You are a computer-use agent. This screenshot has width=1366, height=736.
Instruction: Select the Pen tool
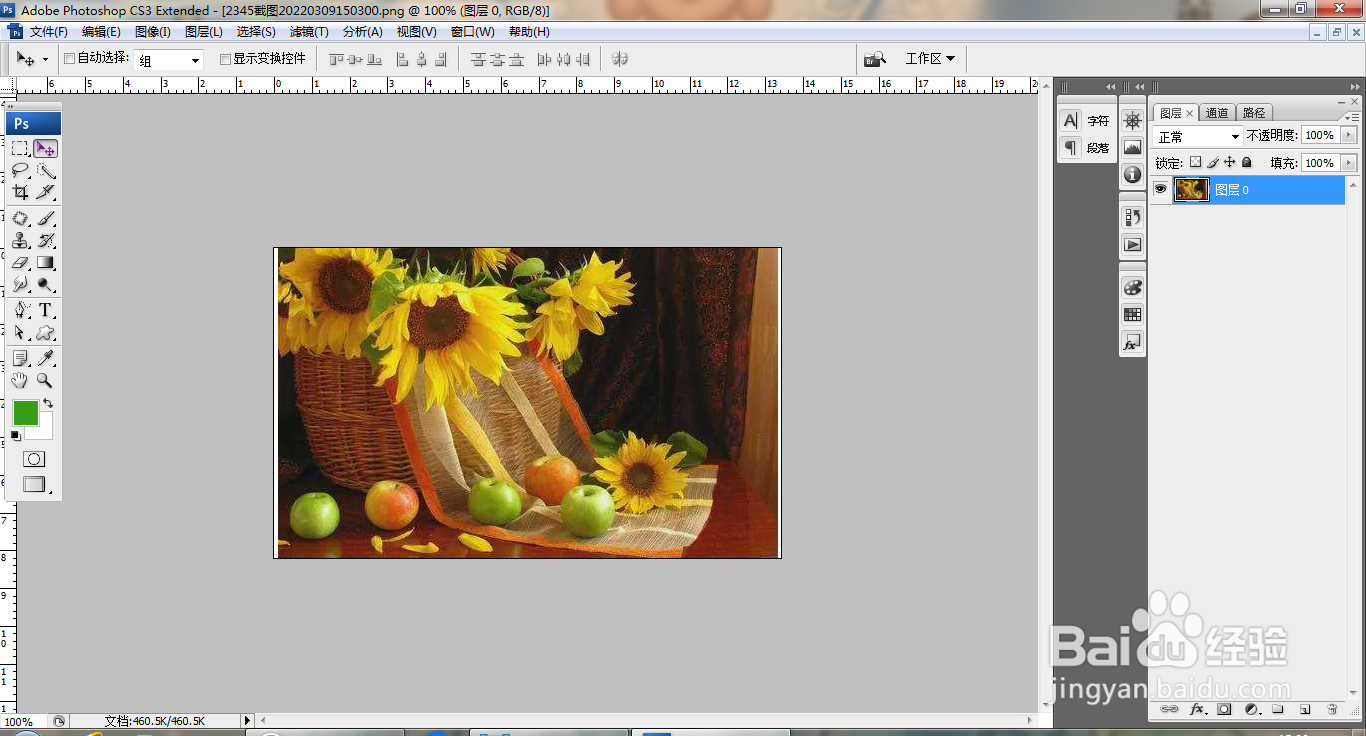pyautogui.click(x=20, y=310)
